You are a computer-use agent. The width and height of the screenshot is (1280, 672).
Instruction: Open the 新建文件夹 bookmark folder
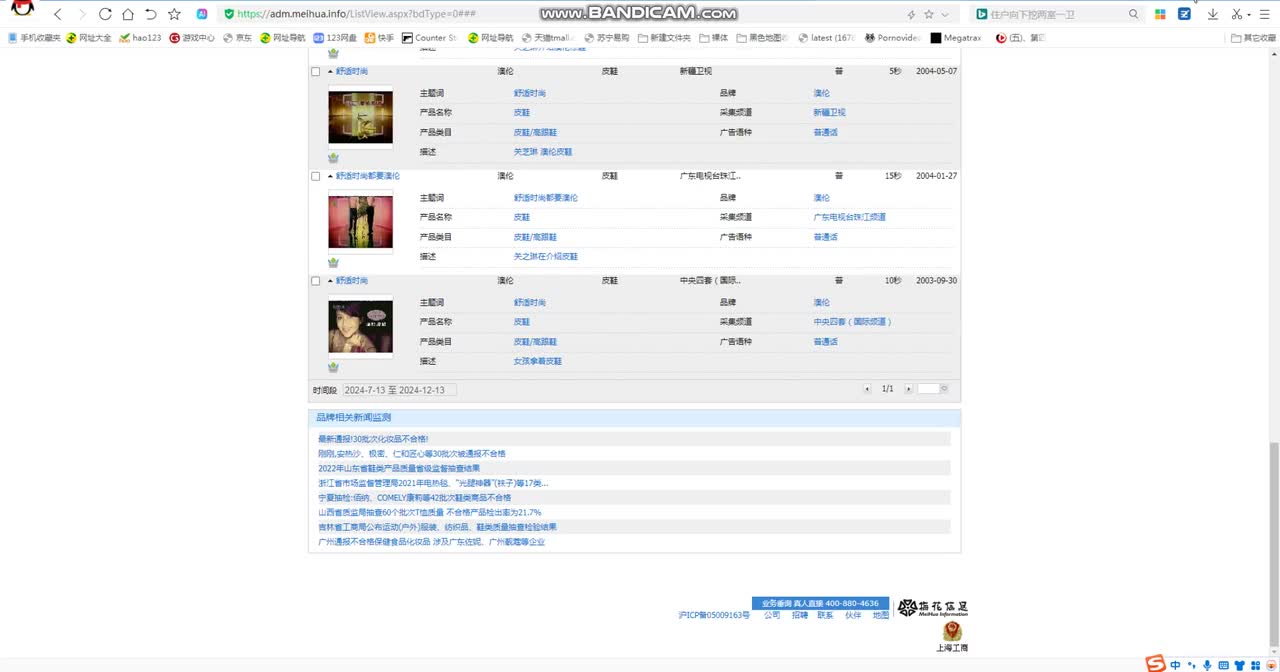(664, 38)
